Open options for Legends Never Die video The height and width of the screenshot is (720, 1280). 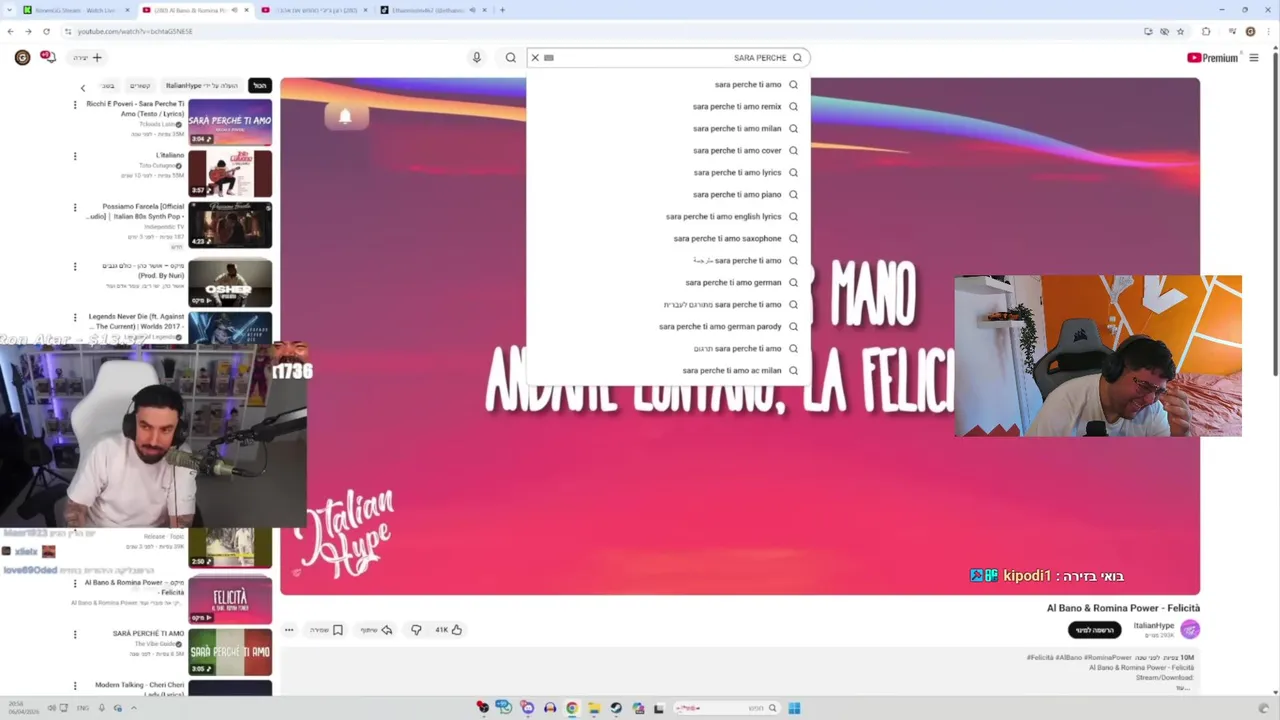[x=75, y=318]
